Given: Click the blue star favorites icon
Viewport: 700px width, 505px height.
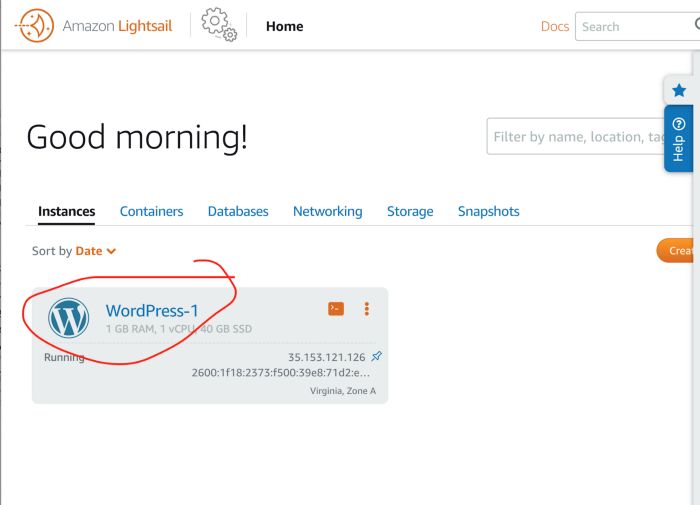Looking at the screenshot, I should click(679, 91).
